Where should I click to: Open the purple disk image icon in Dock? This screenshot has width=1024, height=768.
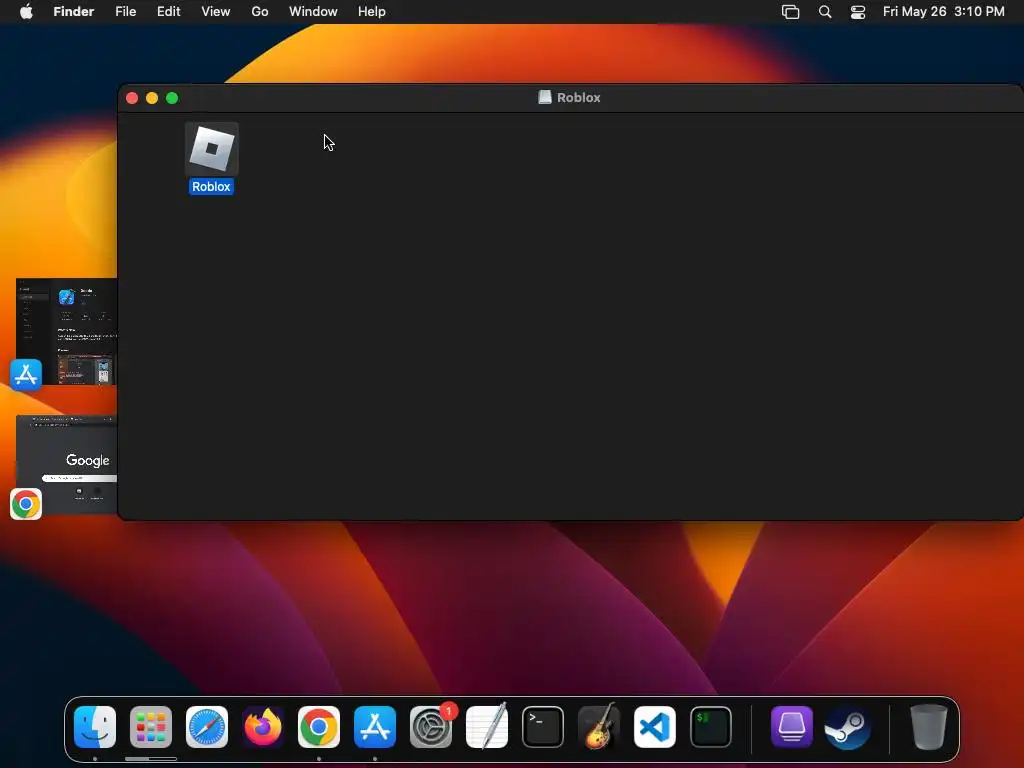[x=792, y=727]
